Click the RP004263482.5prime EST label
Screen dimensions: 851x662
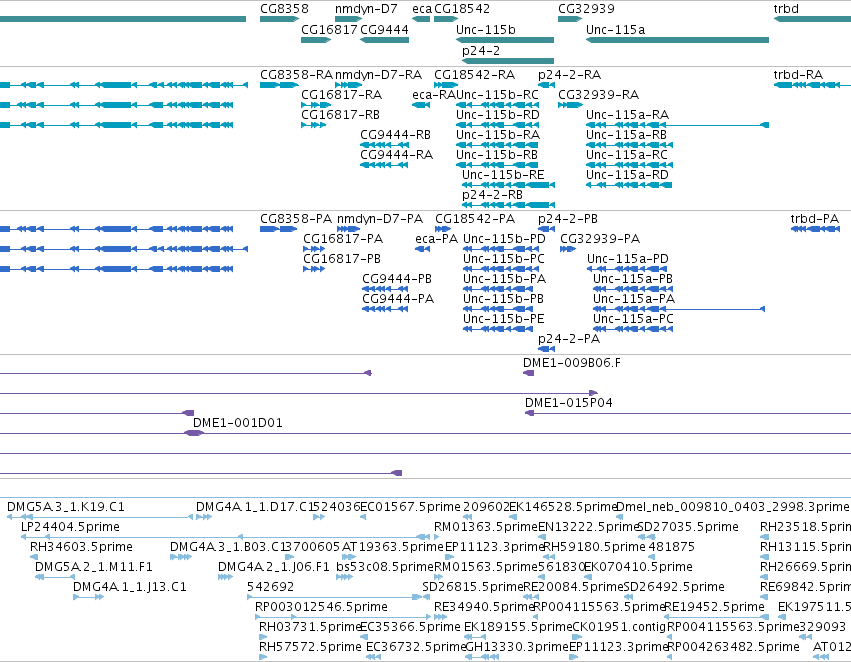pyautogui.click(x=733, y=647)
